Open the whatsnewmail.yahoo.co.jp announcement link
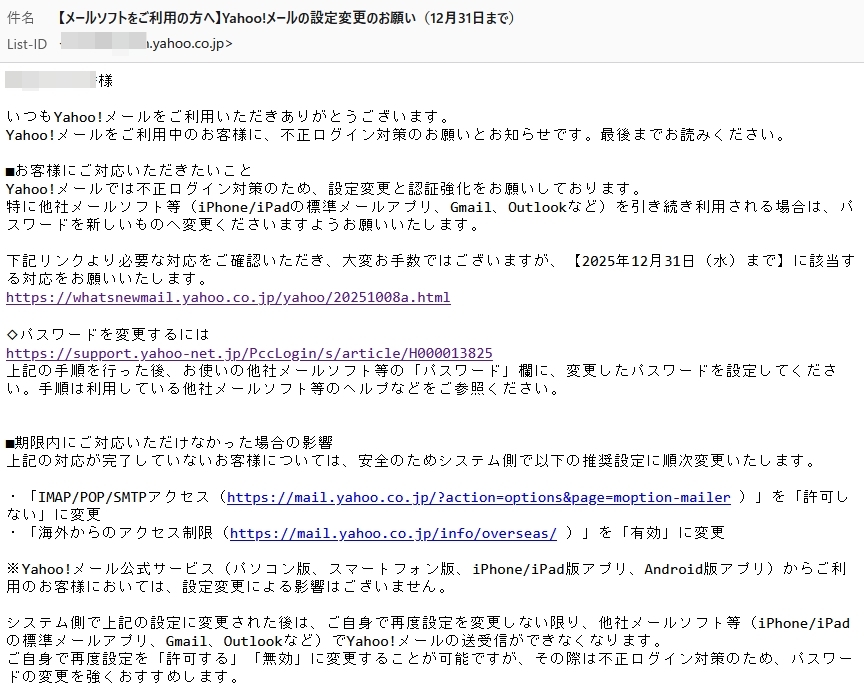 coord(228,297)
